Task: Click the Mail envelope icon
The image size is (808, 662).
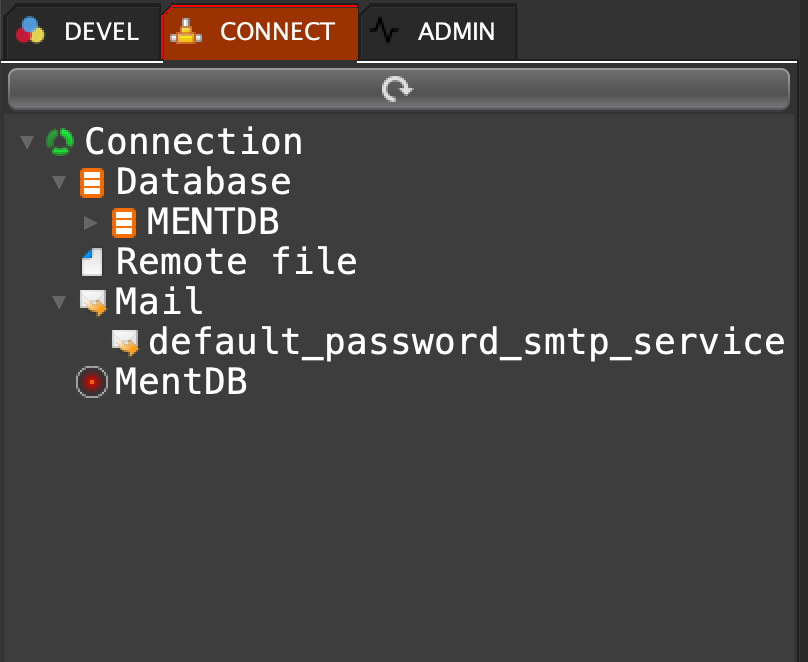Action: tap(93, 302)
